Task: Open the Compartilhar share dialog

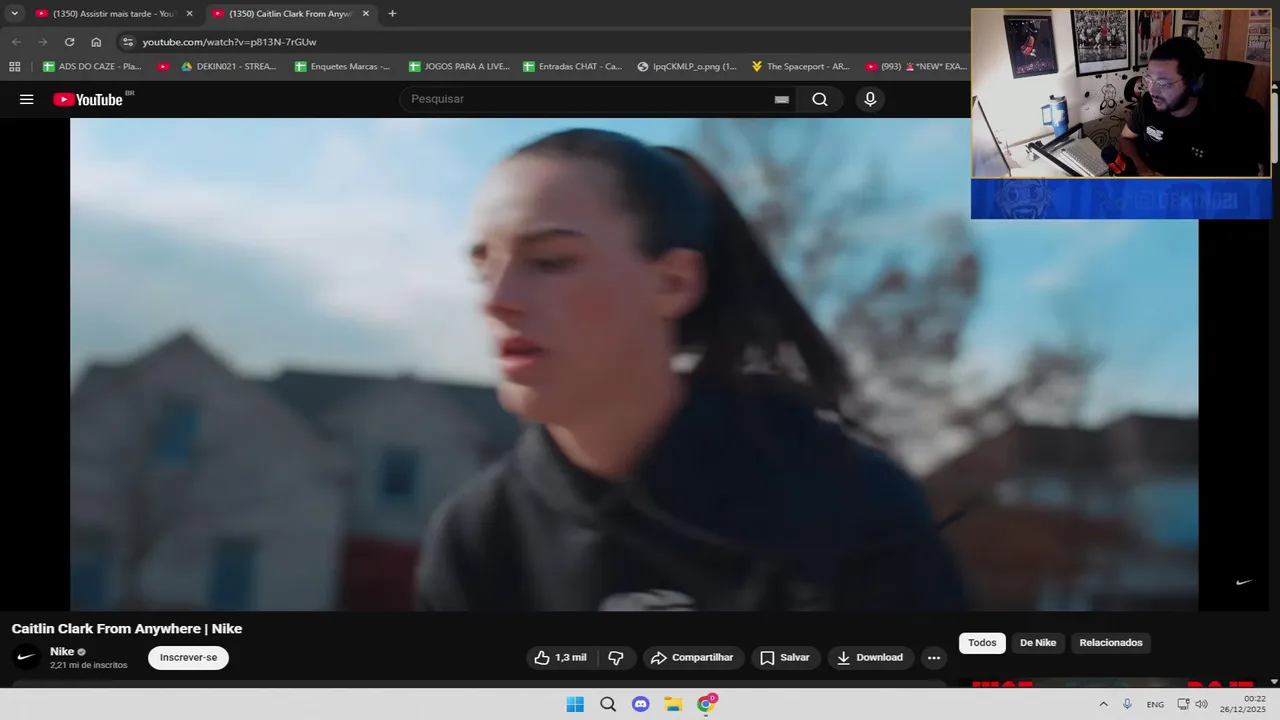Action: tap(692, 658)
